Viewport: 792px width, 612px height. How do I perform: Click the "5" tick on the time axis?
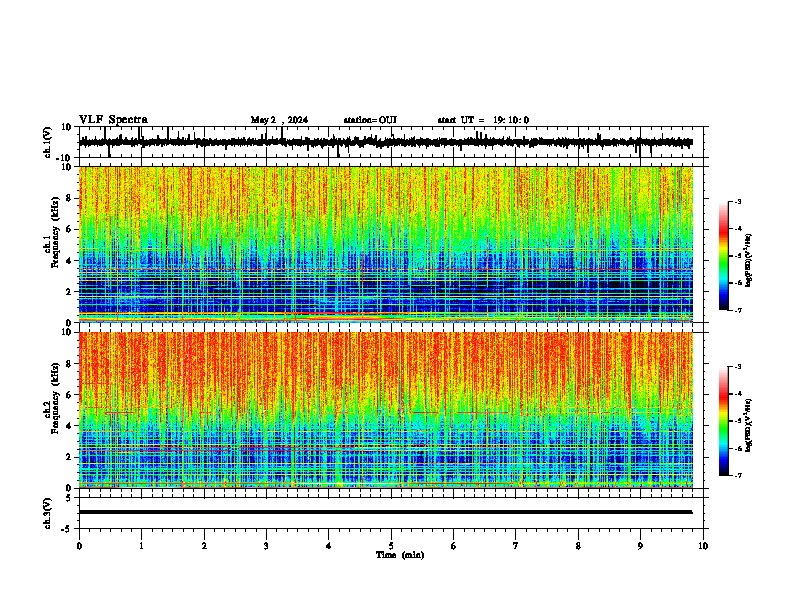[391, 546]
